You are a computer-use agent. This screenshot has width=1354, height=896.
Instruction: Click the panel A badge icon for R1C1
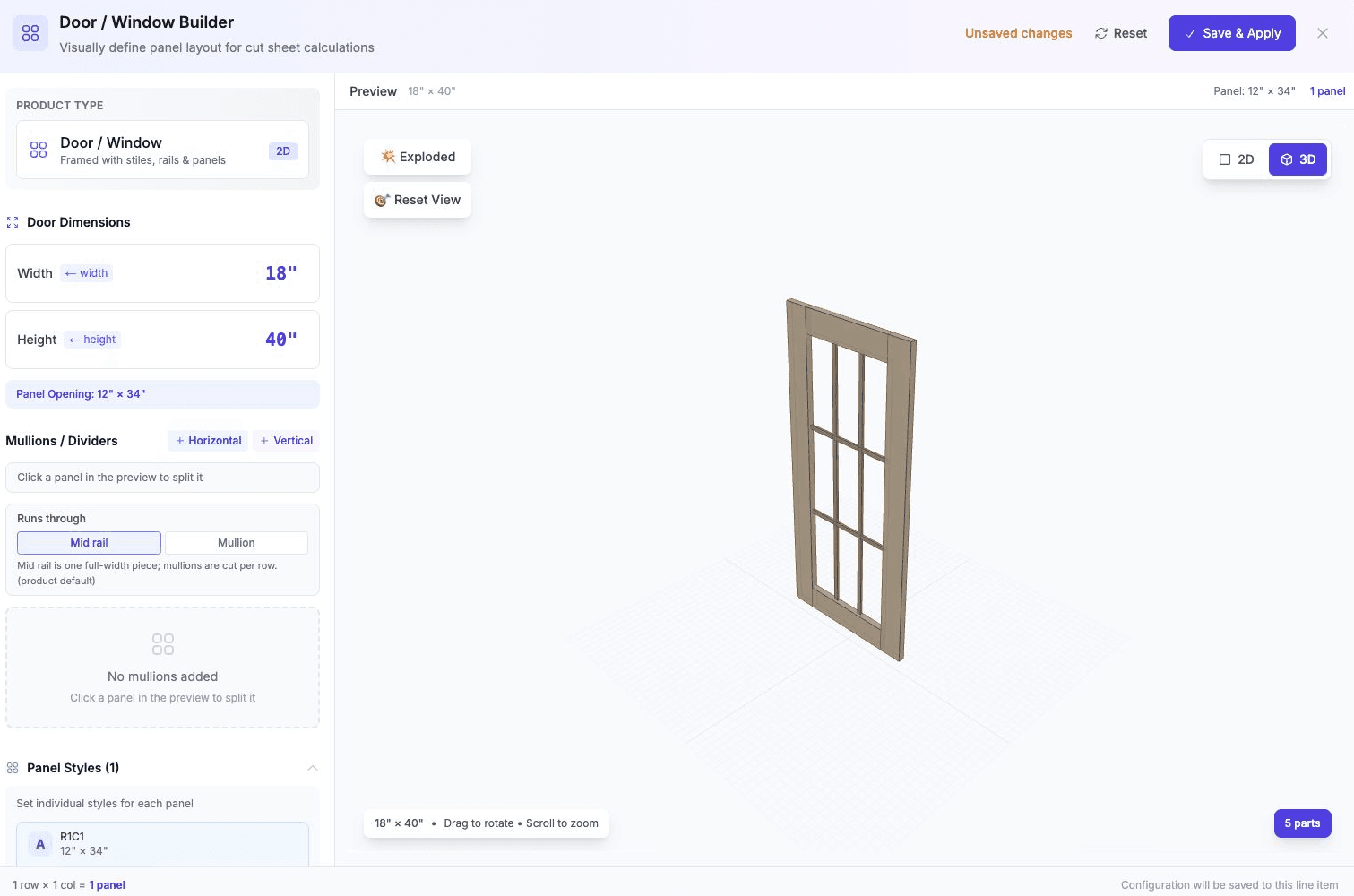40,843
